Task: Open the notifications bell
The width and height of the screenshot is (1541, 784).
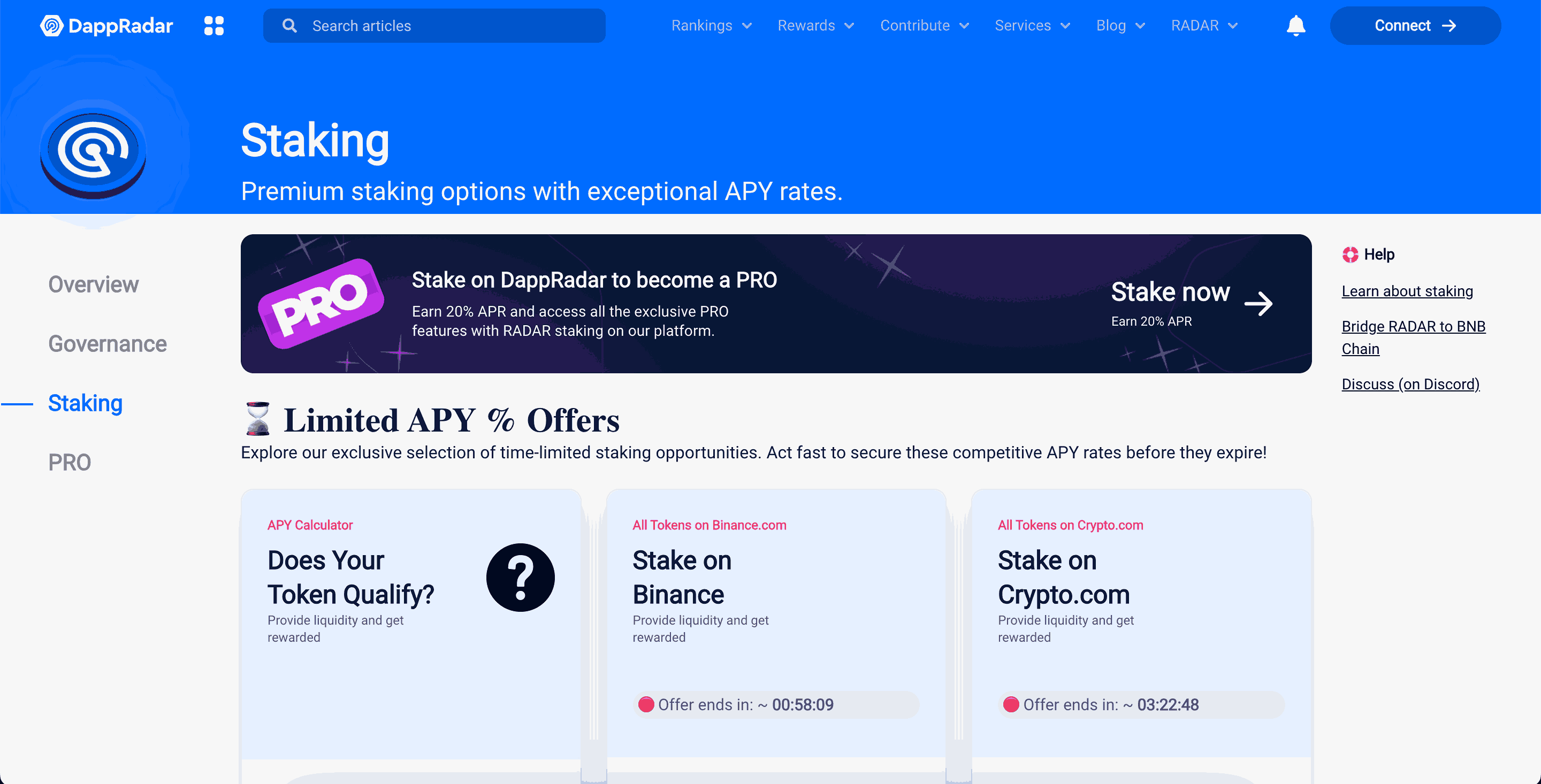Action: point(1296,26)
